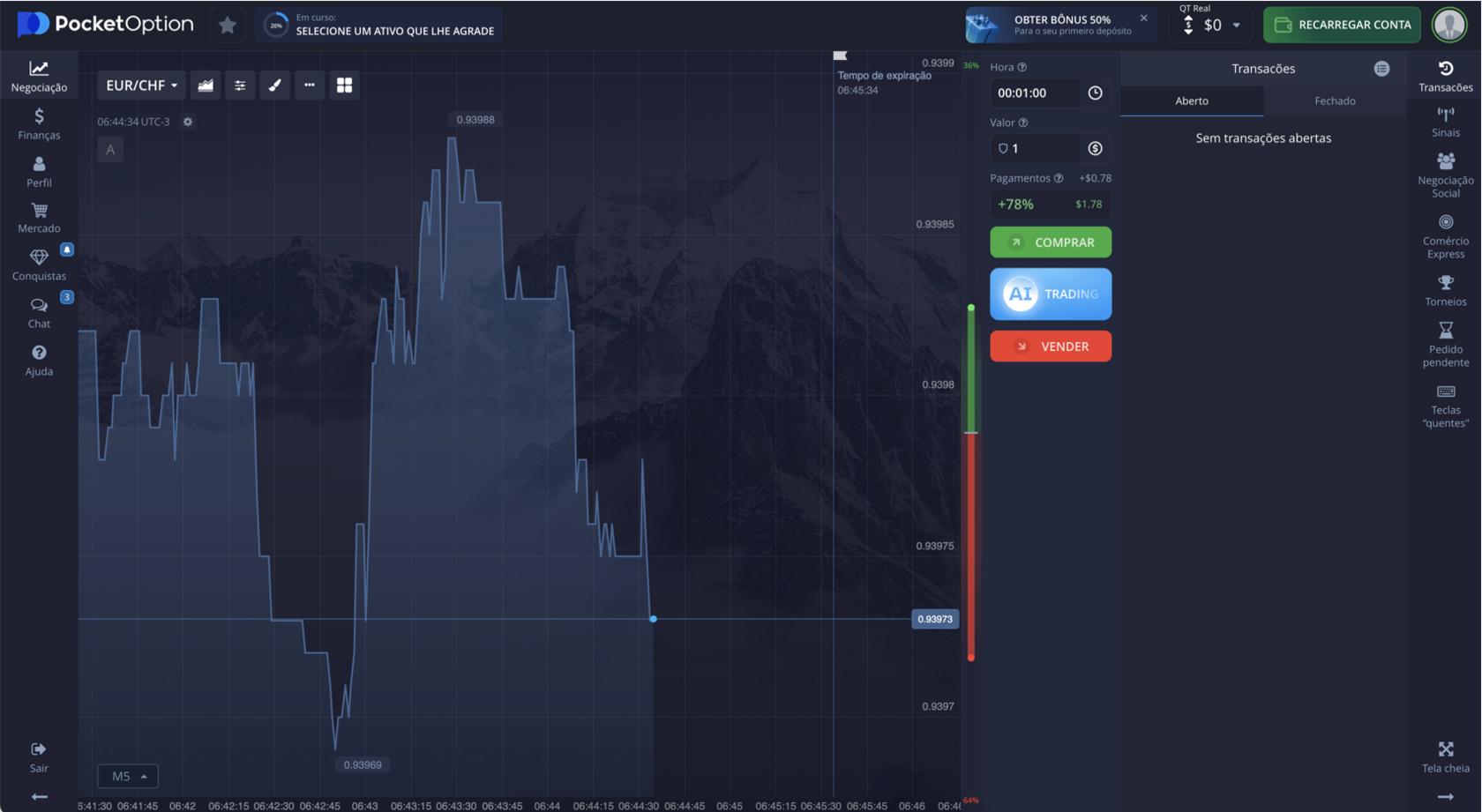Switch to the Aberto transactions tab
1482x812 pixels.
(1192, 101)
